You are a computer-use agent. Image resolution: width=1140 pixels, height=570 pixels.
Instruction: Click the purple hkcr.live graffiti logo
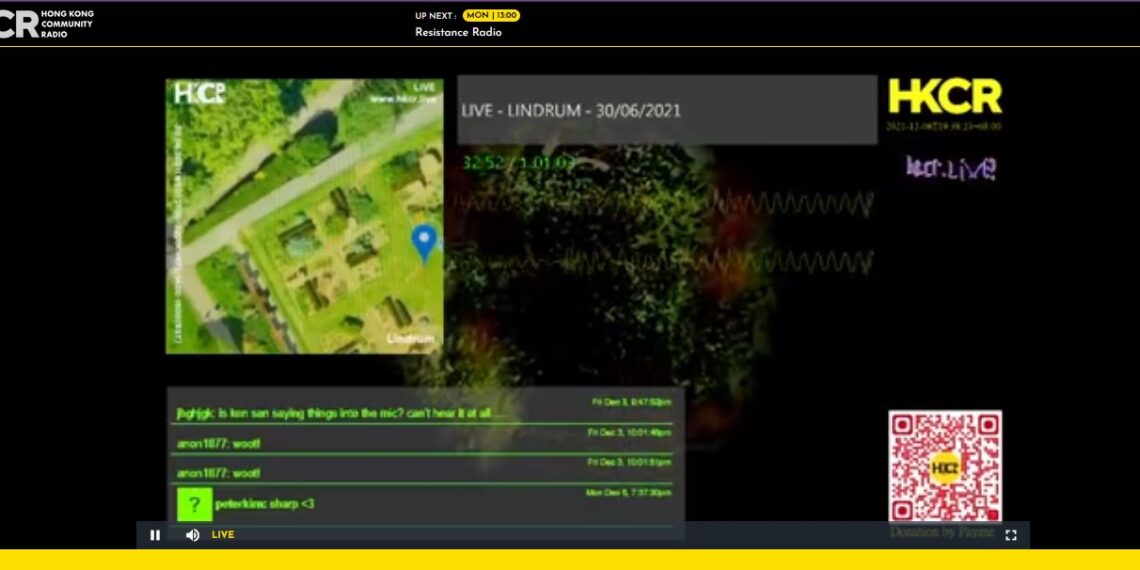tap(950, 167)
